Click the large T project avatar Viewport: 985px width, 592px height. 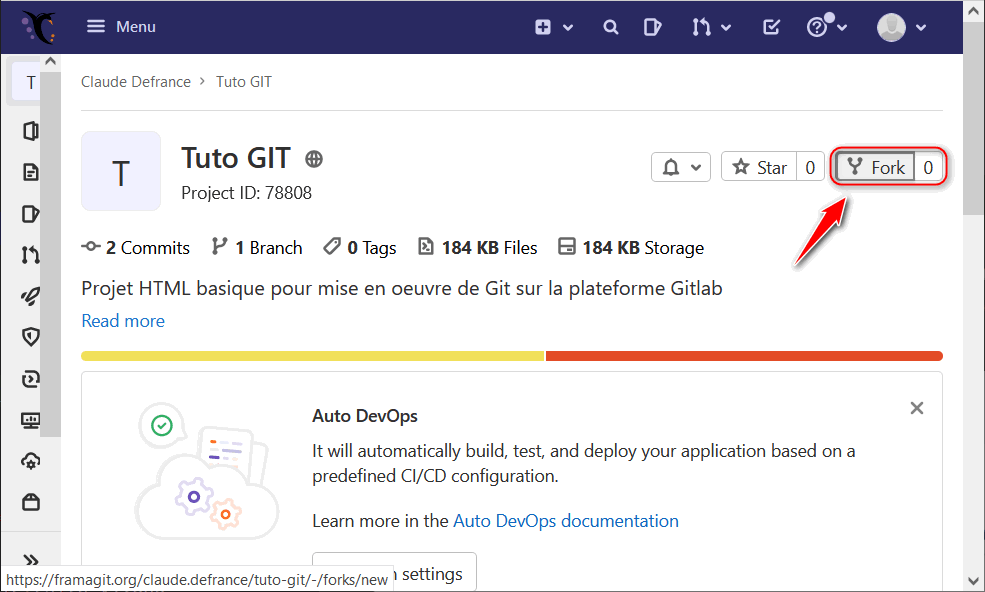[x=121, y=171]
